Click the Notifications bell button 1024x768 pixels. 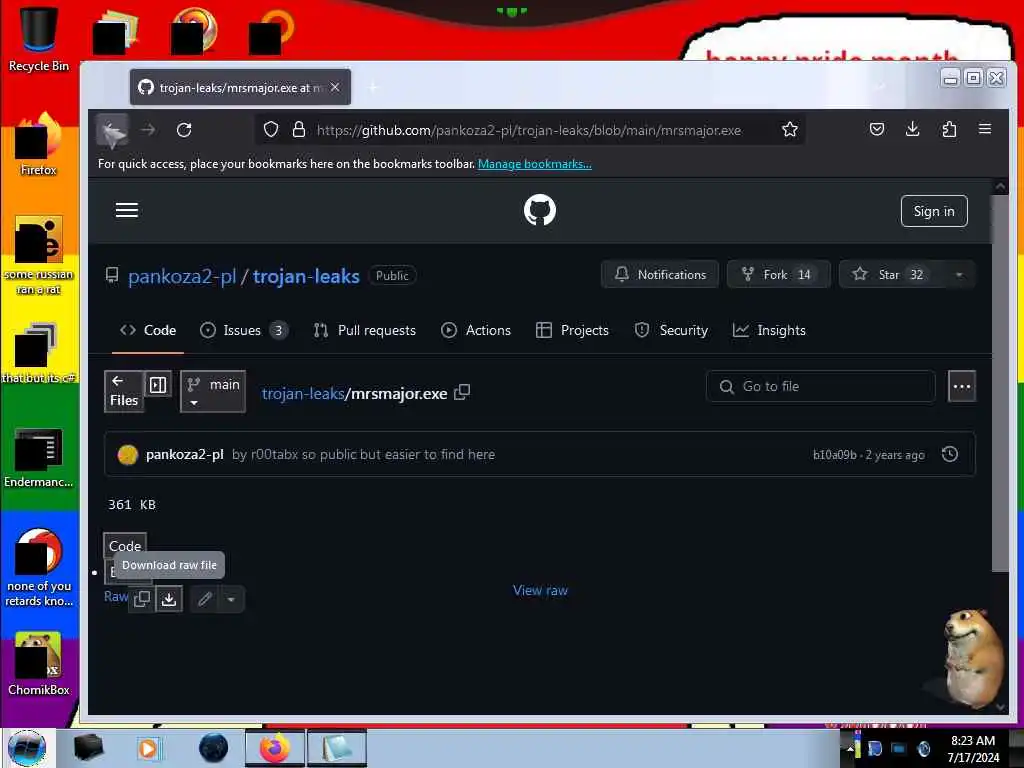[660, 274]
